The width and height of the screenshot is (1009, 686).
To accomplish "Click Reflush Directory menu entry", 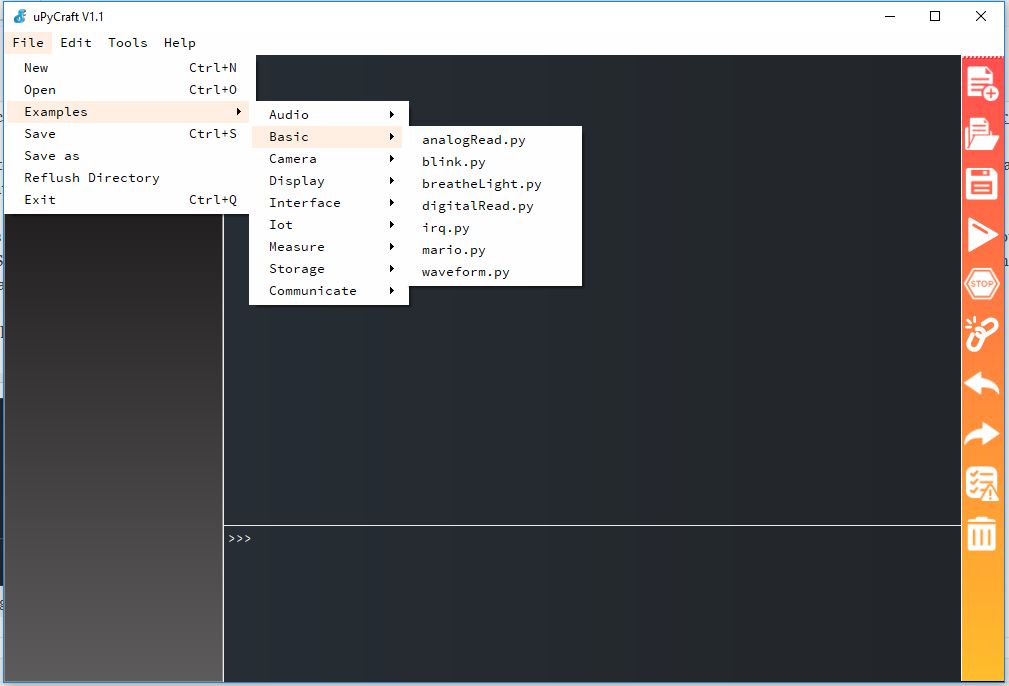I will (130, 178).
